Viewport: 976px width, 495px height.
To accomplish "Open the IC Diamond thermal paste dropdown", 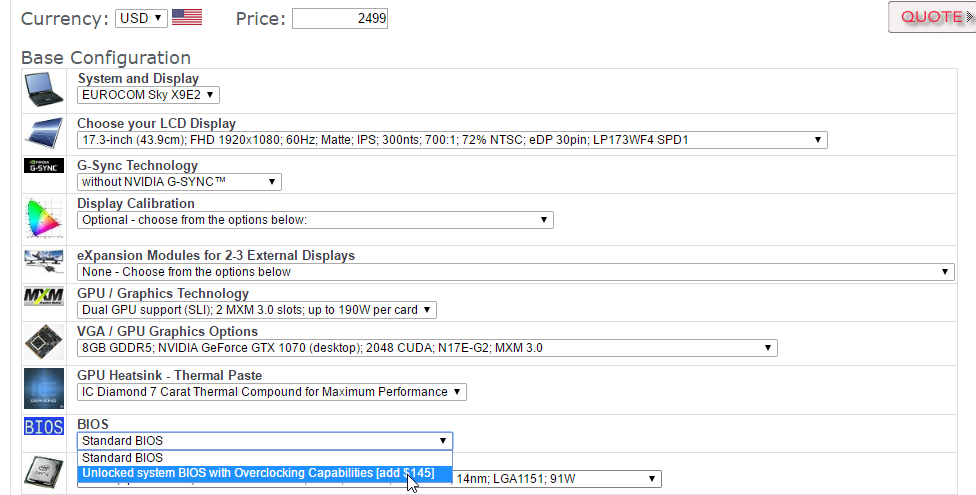I will pyautogui.click(x=271, y=392).
